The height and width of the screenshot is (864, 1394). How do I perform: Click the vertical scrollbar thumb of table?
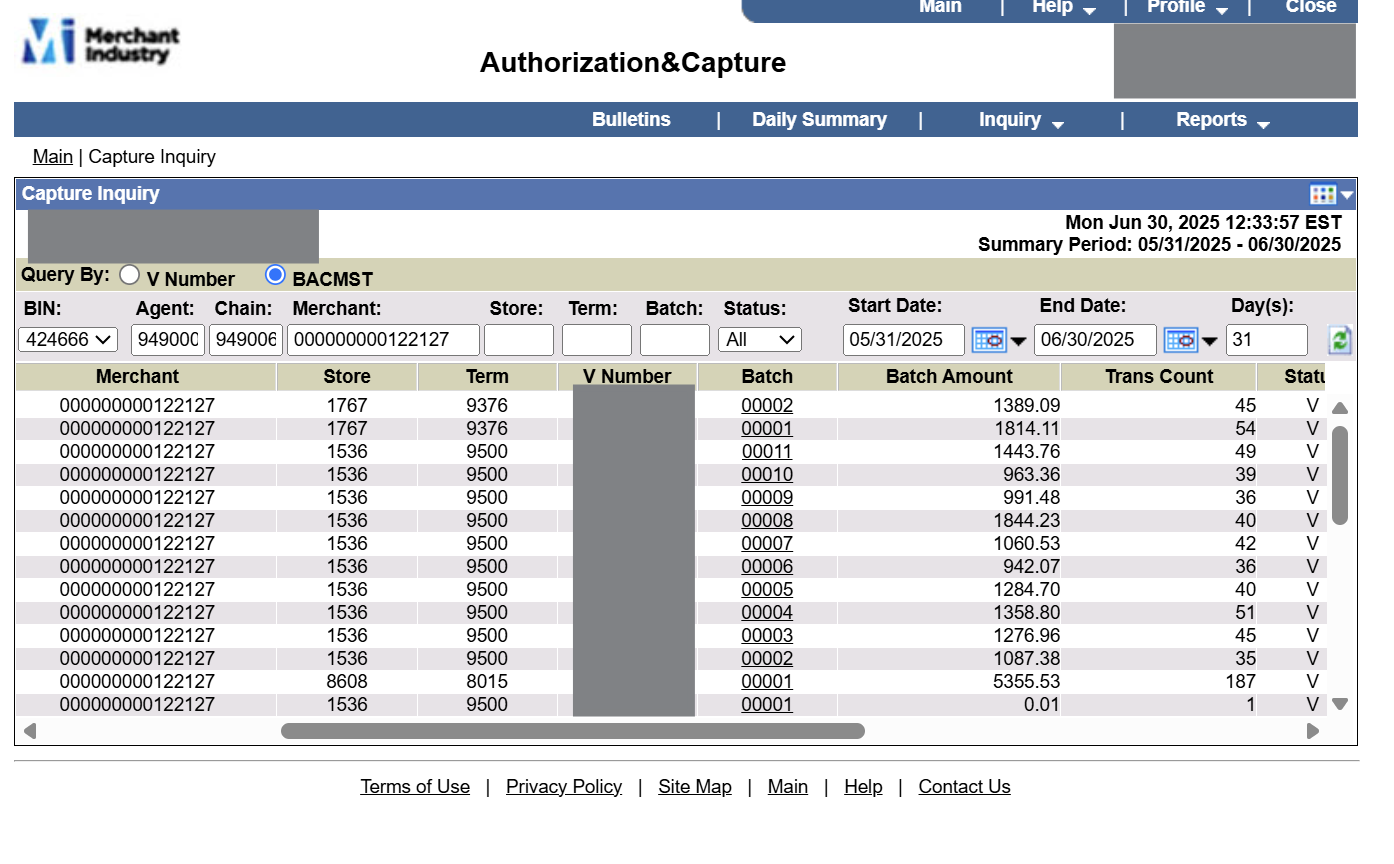pyautogui.click(x=1340, y=475)
